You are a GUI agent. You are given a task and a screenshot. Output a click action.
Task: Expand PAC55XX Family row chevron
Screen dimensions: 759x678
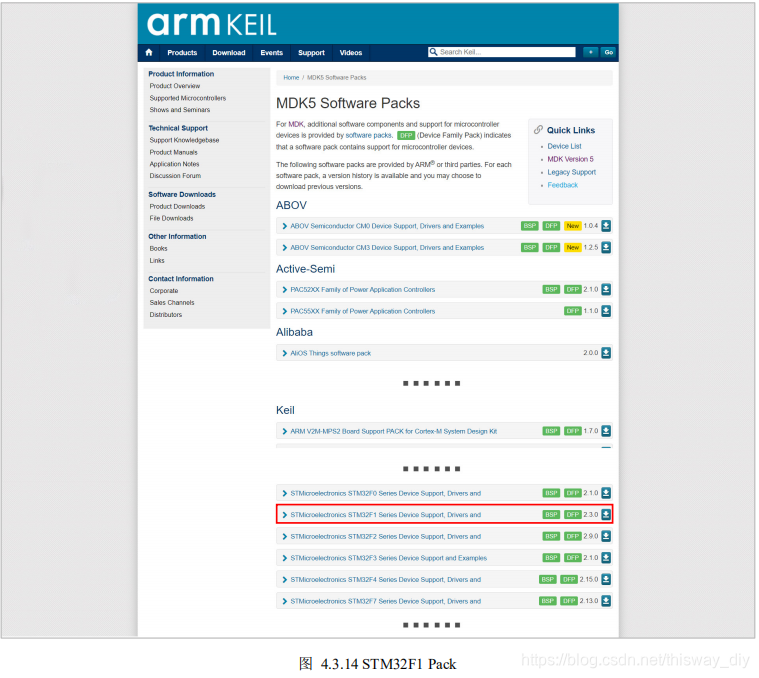coord(285,311)
